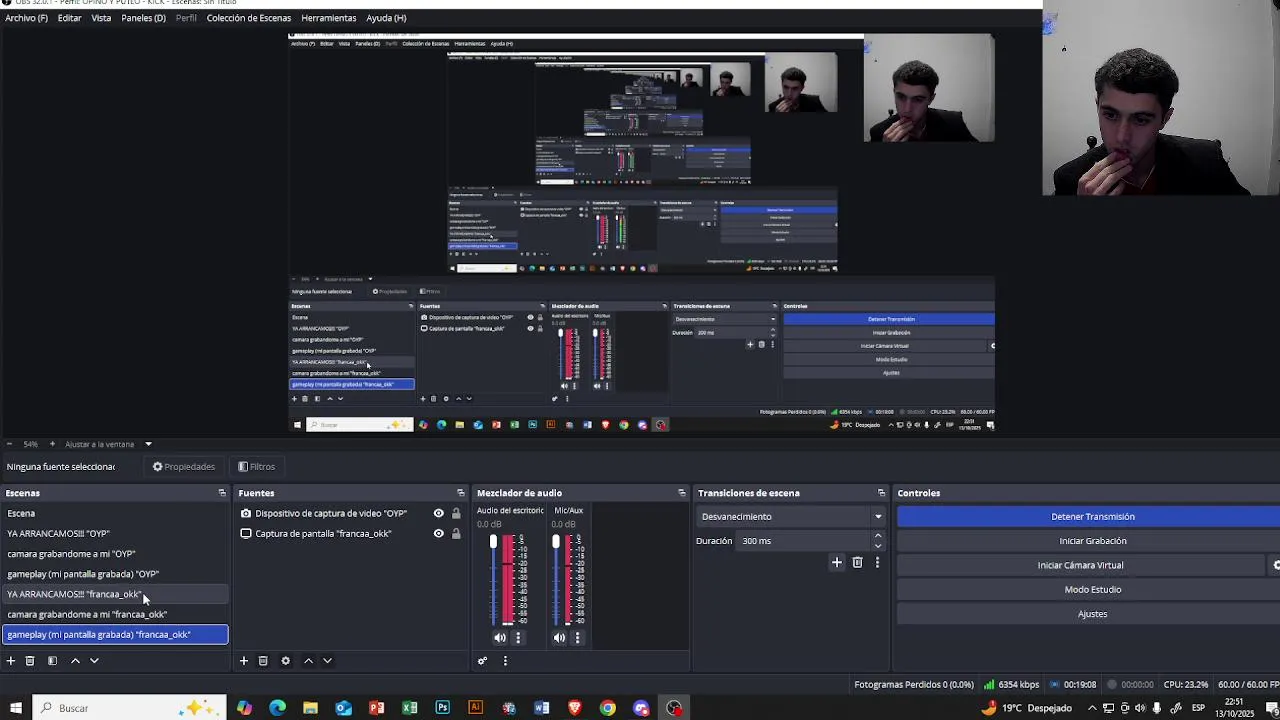This screenshot has height=720, width=1280.
Task: Open Google Chrome from the taskbar
Action: click(x=608, y=708)
